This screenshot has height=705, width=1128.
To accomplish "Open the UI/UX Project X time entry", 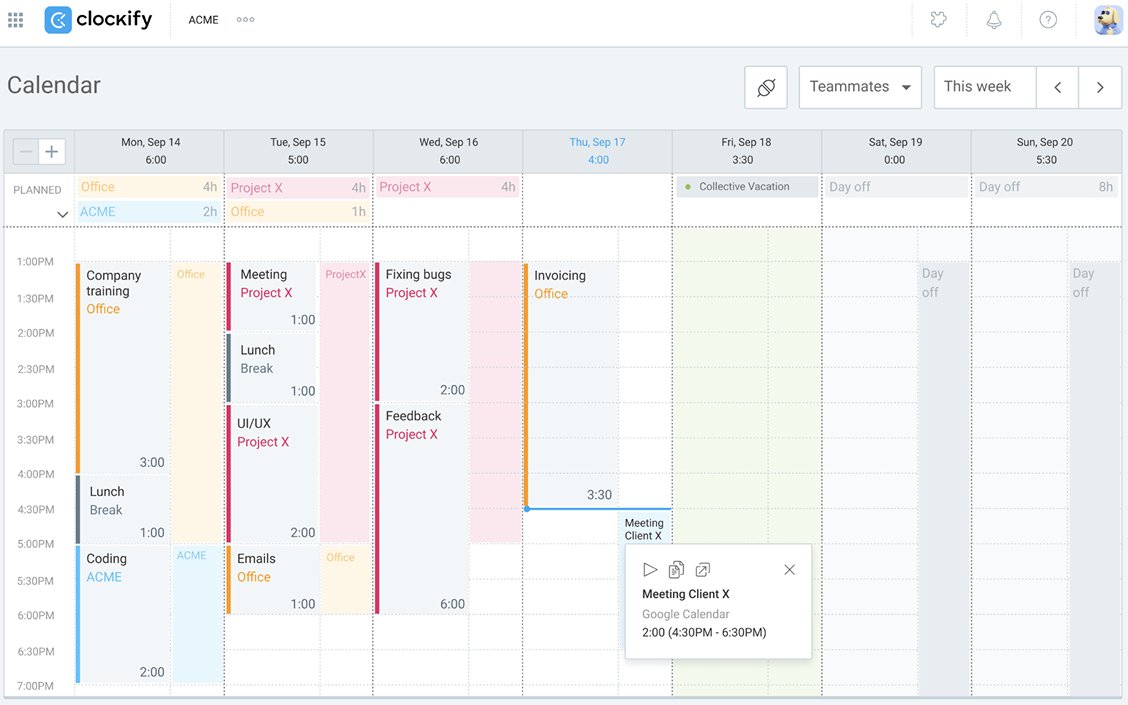I will [x=272, y=473].
